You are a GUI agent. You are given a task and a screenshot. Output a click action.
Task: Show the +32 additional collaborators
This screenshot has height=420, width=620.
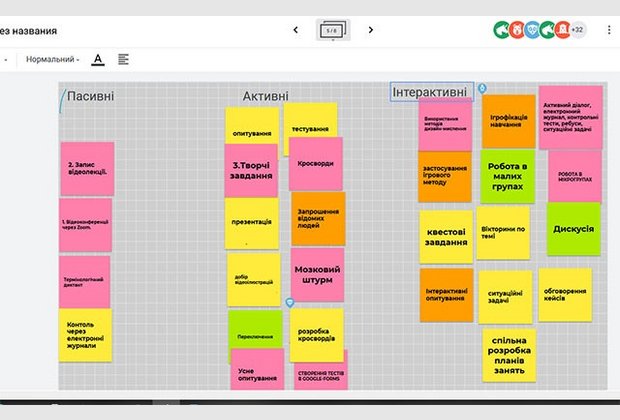point(578,30)
